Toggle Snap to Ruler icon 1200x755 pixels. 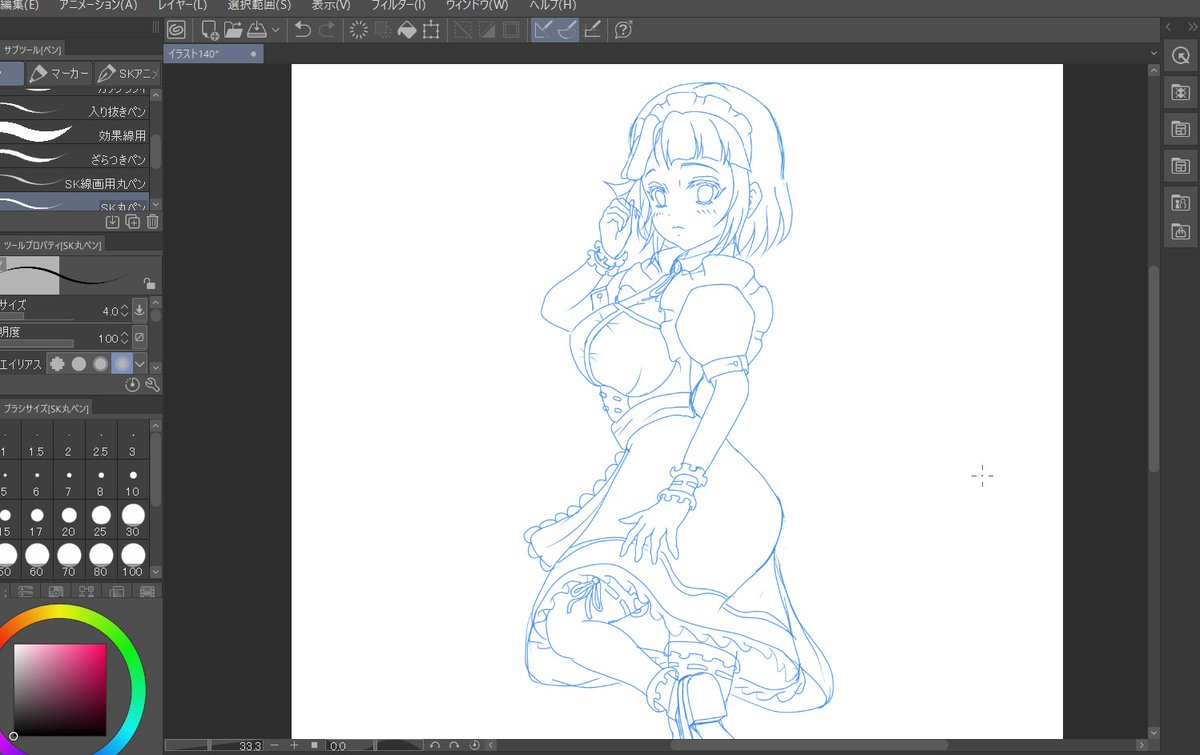pyautogui.click(x=543, y=30)
